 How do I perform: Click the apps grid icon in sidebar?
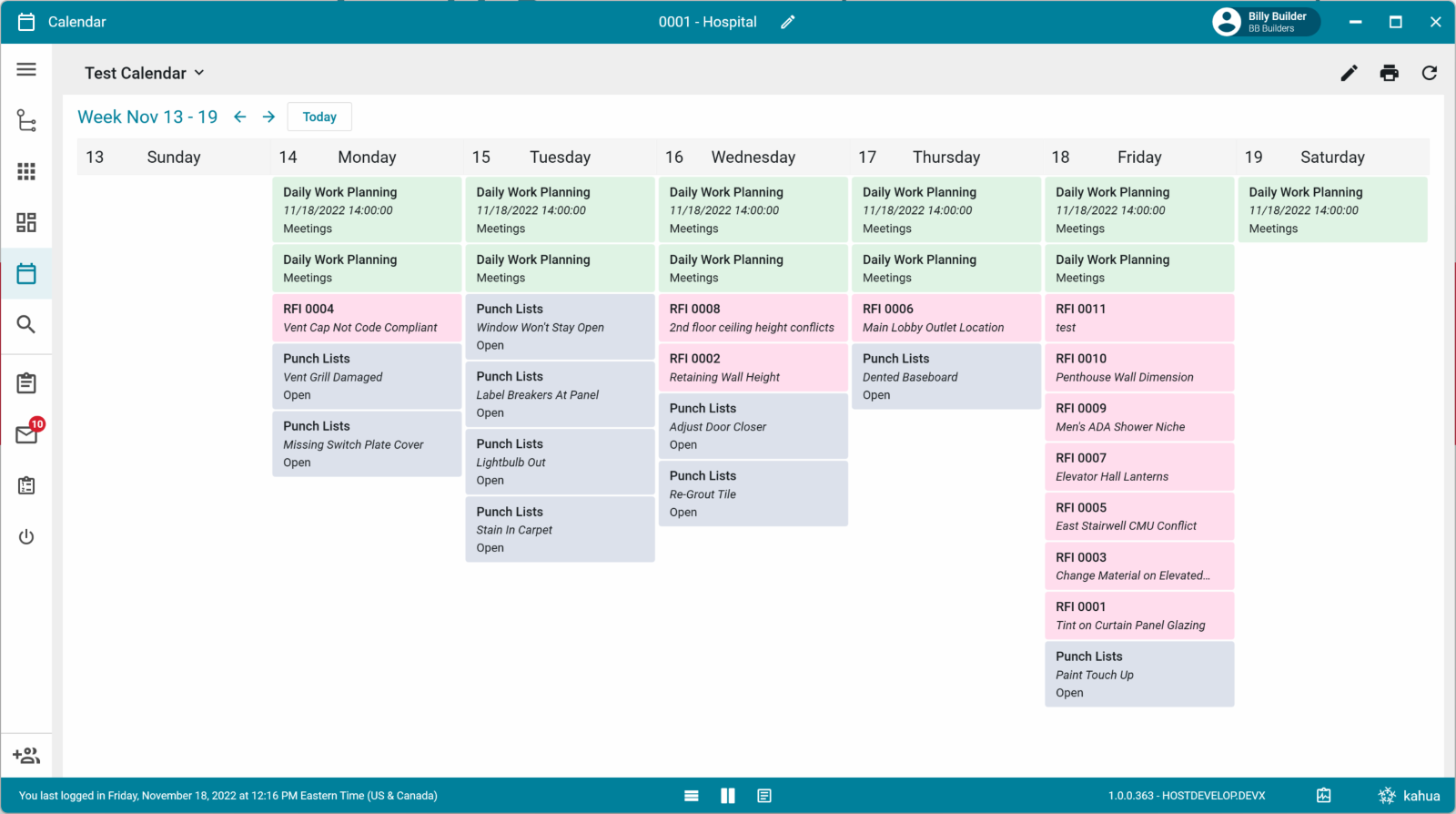tap(26, 171)
